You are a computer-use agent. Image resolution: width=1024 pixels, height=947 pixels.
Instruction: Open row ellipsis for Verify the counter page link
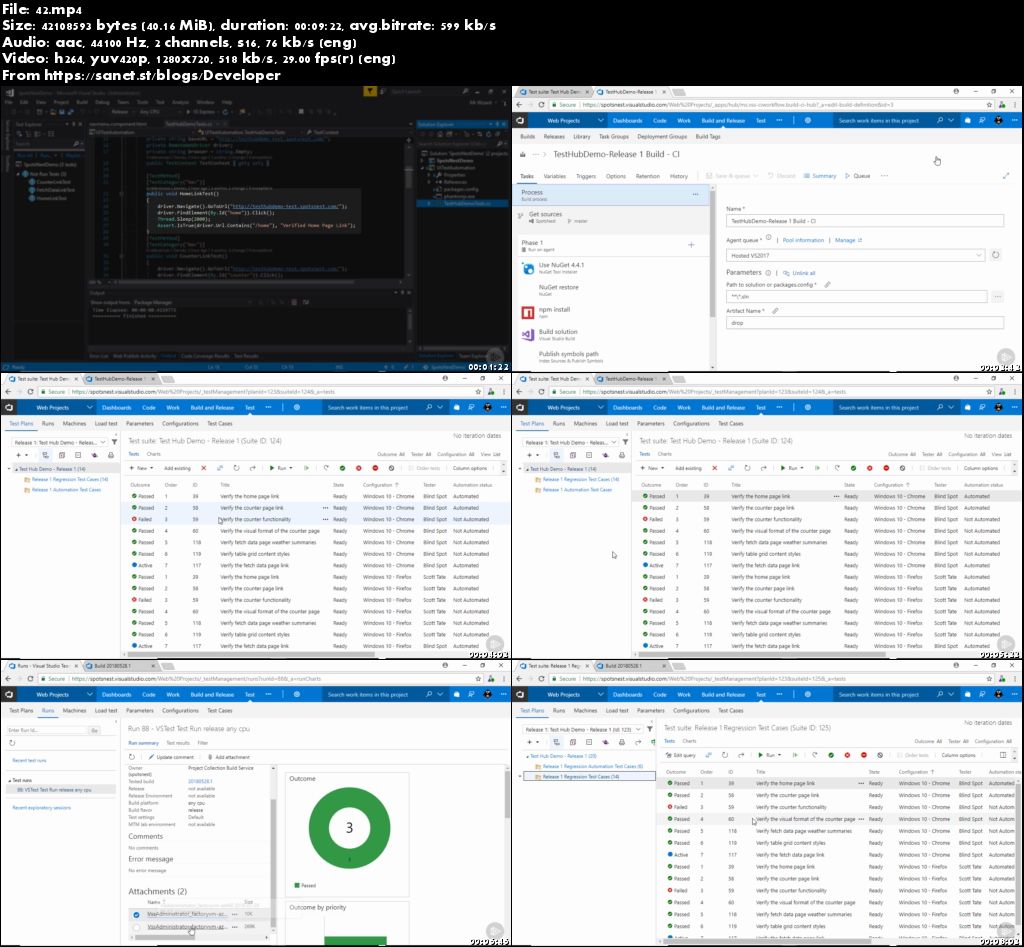(325, 507)
